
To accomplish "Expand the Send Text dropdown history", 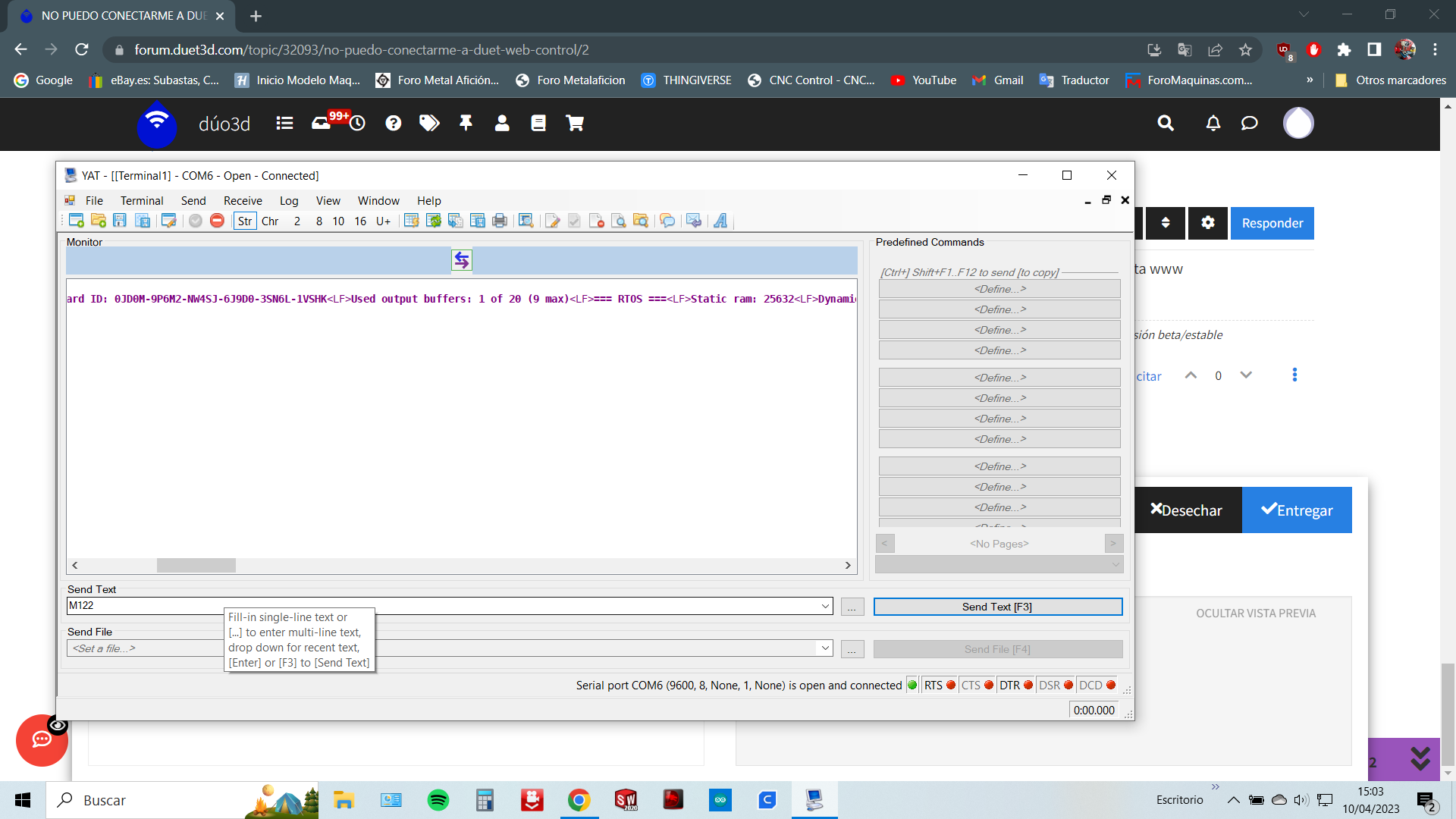I will click(824, 605).
